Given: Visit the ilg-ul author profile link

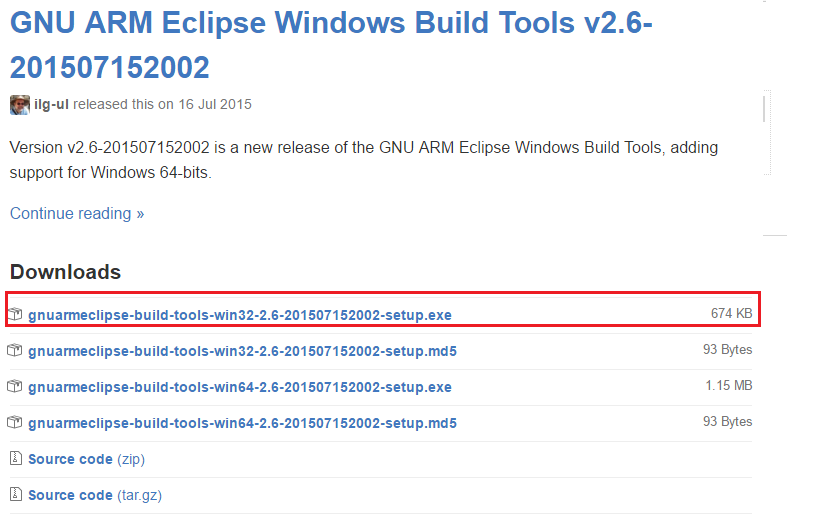Looking at the screenshot, I should click(52, 104).
